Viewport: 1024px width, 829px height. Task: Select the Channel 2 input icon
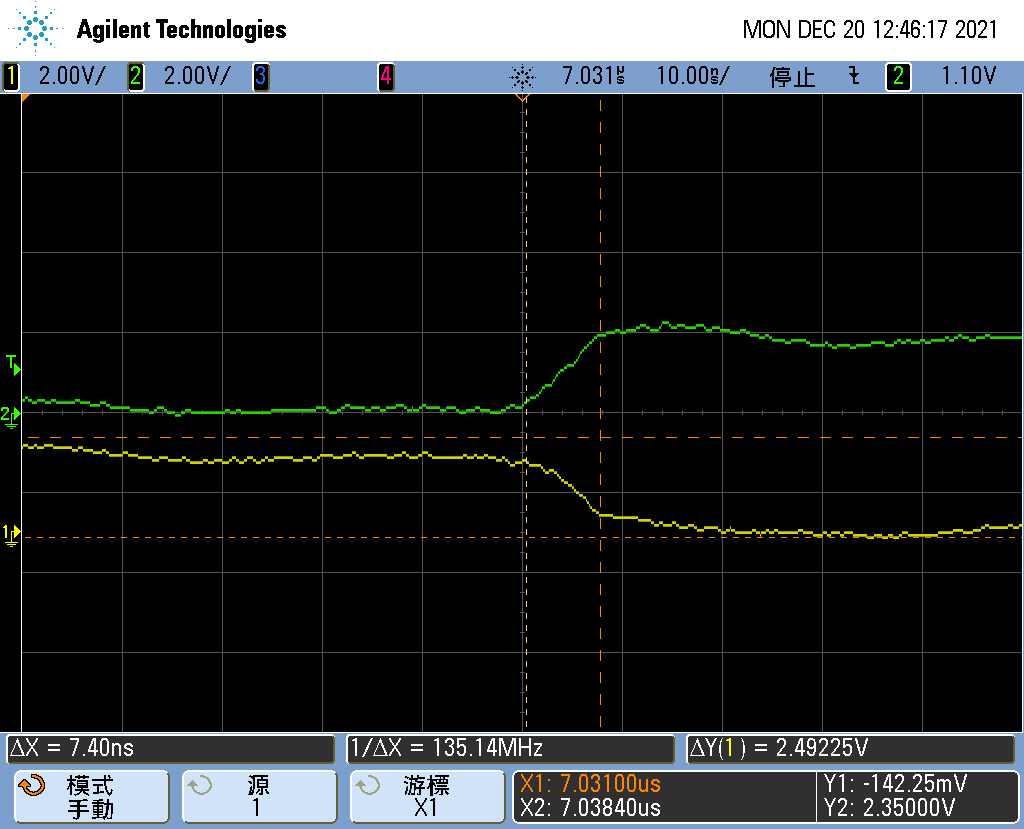tap(135, 76)
